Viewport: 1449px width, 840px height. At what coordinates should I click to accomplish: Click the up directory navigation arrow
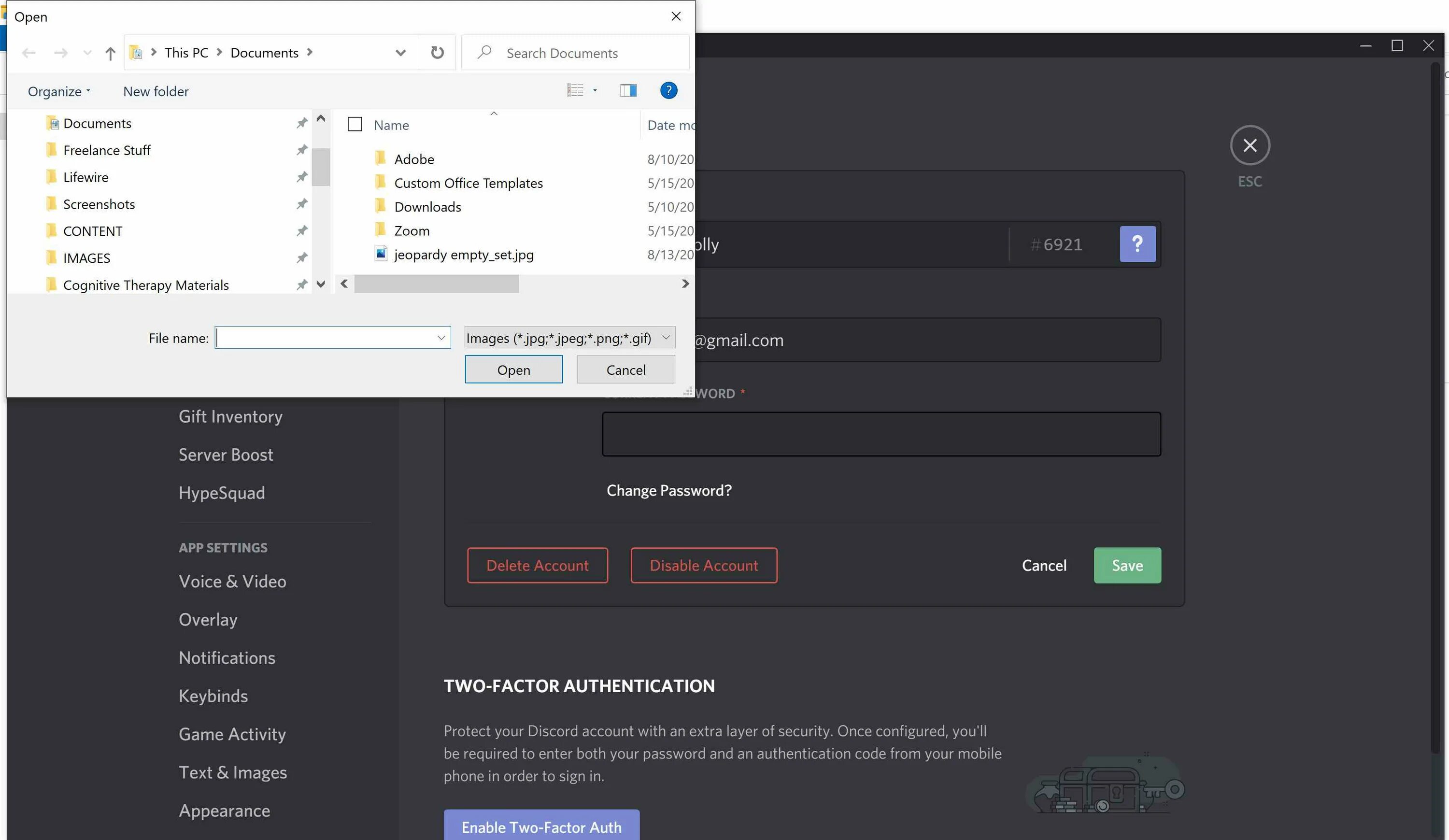(109, 52)
